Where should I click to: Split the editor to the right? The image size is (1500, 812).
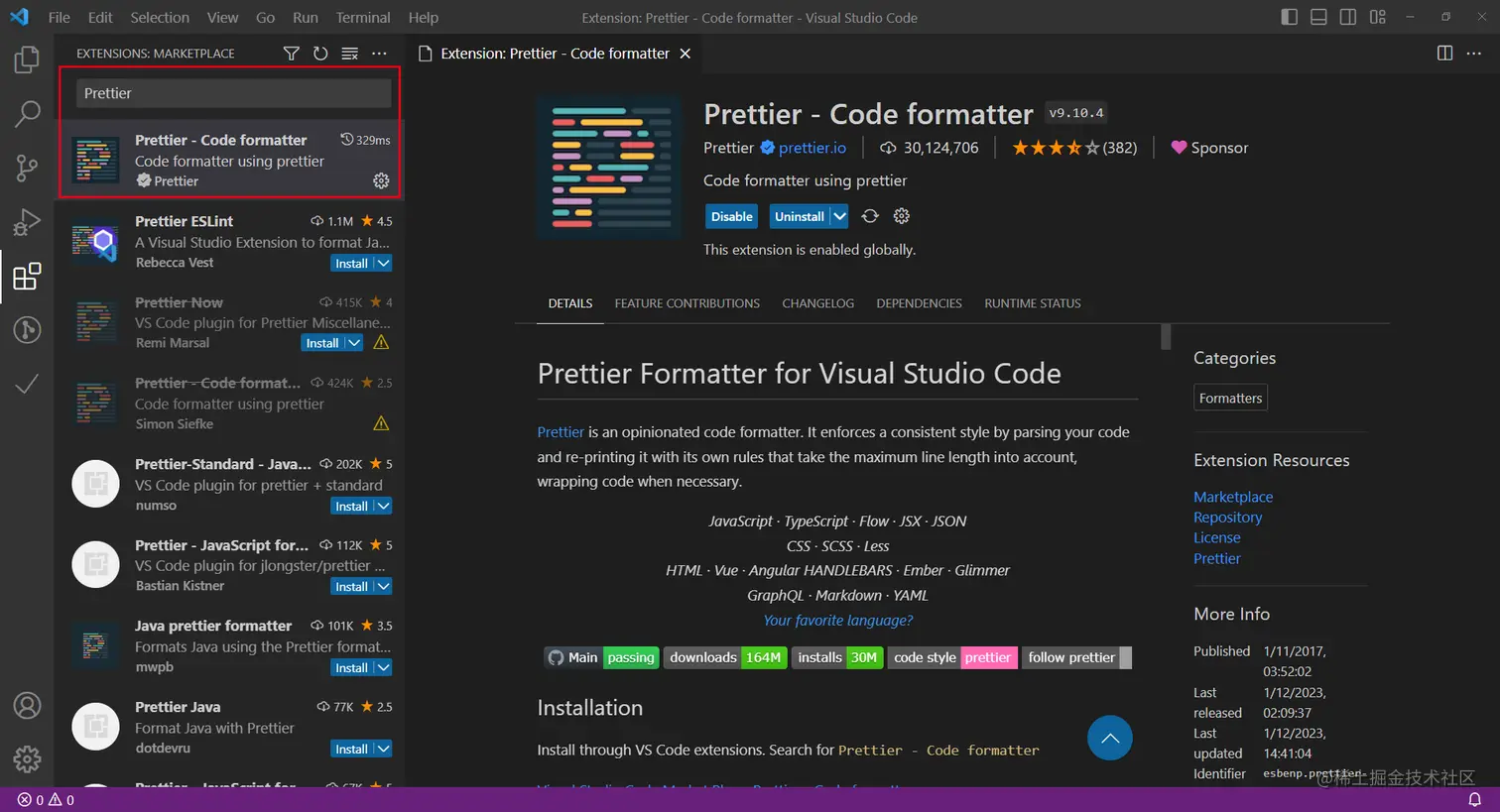[1444, 54]
